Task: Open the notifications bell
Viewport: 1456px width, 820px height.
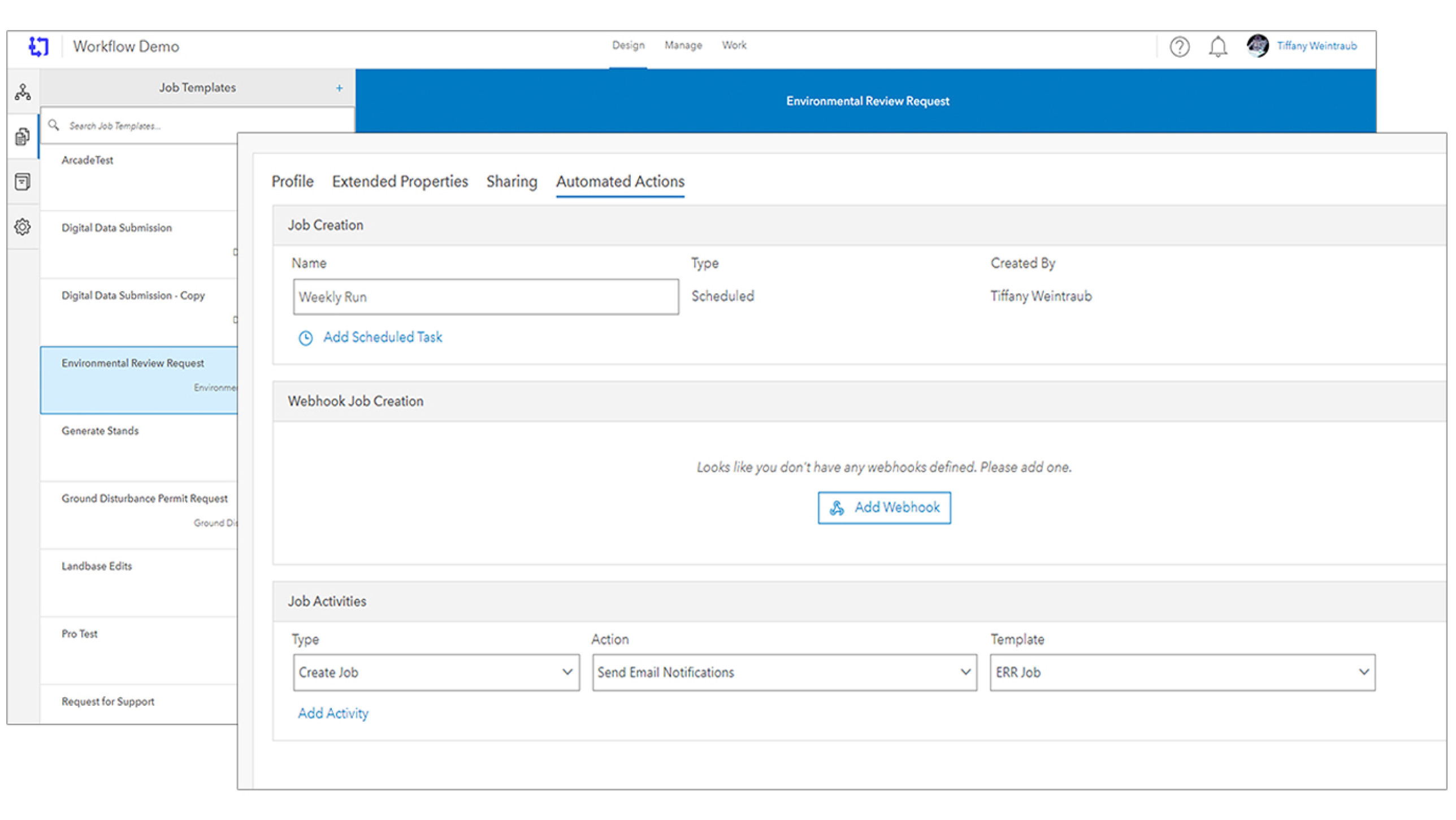Action: coord(1217,46)
